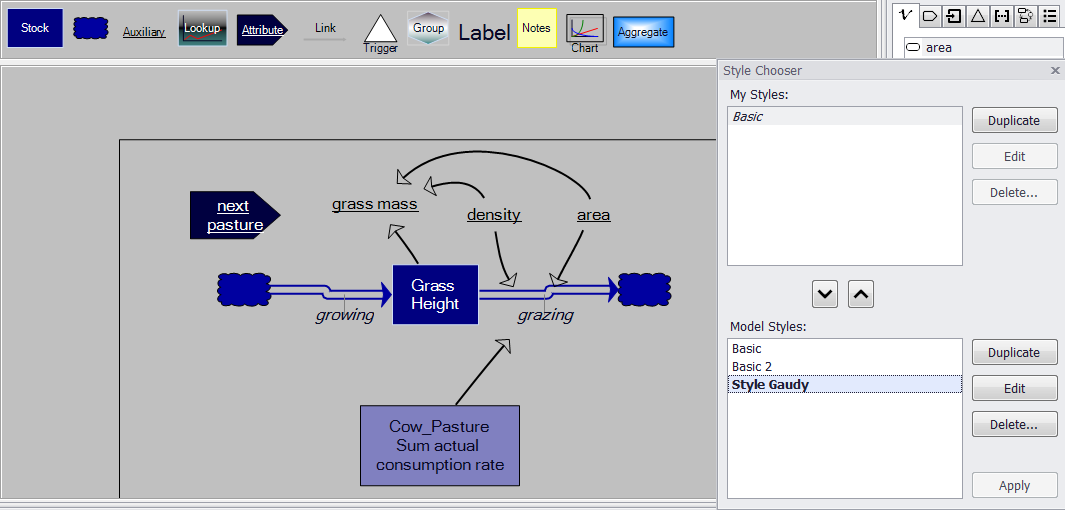
Task: Open the tab with arrow-into-box icon
Action: (954, 16)
